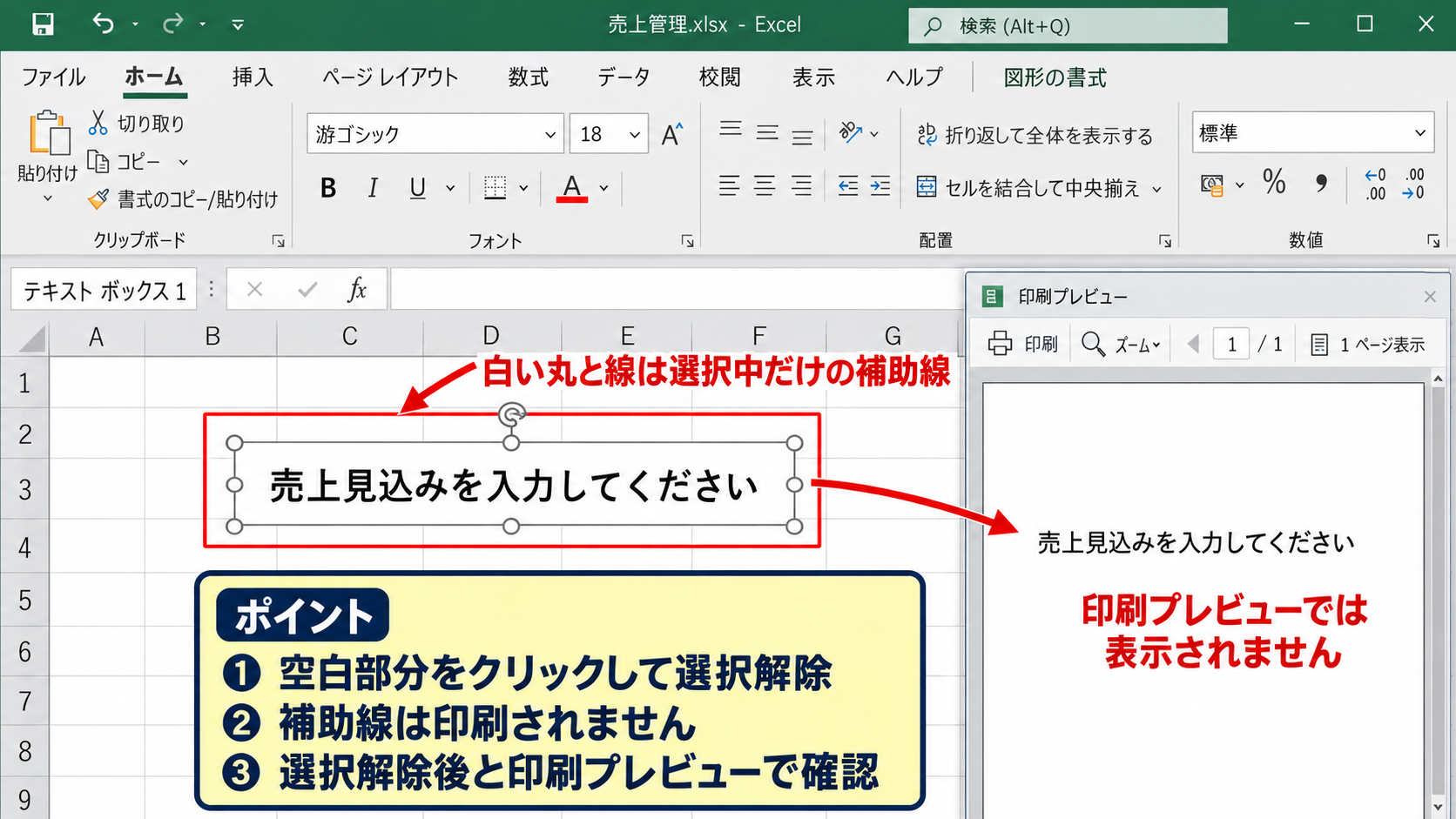The width and height of the screenshot is (1456, 819).
Task: Increase the indent level
Action: click(880, 186)
